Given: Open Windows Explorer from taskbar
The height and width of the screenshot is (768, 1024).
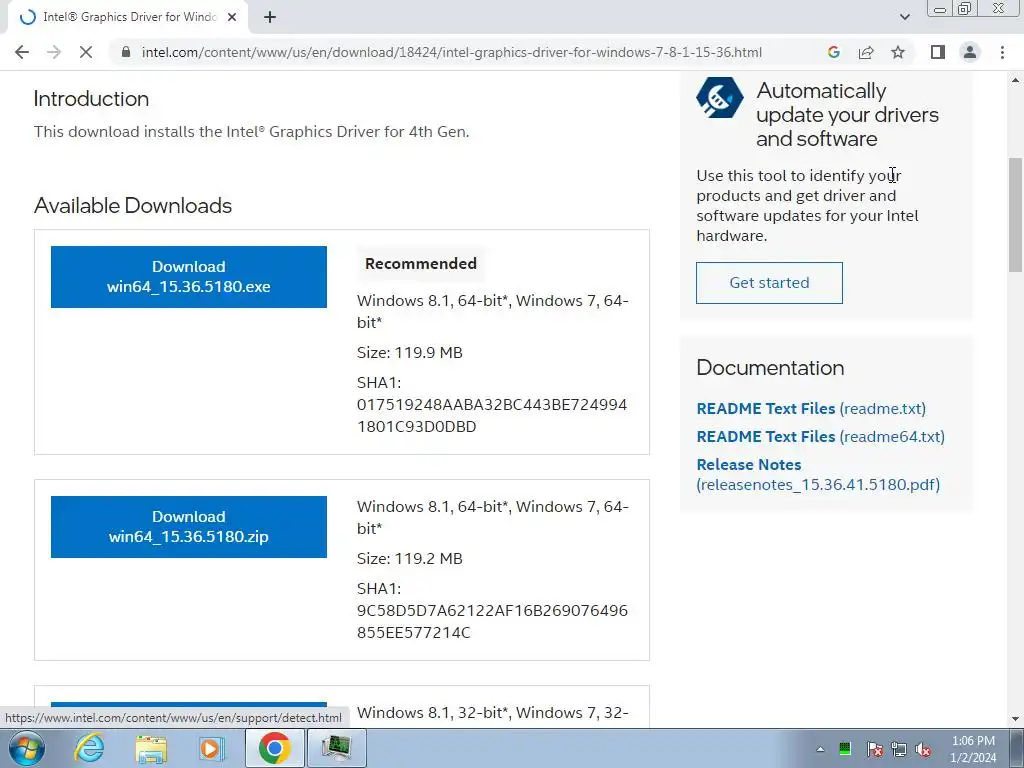Looking at the screenshot, I should [151, 748].
